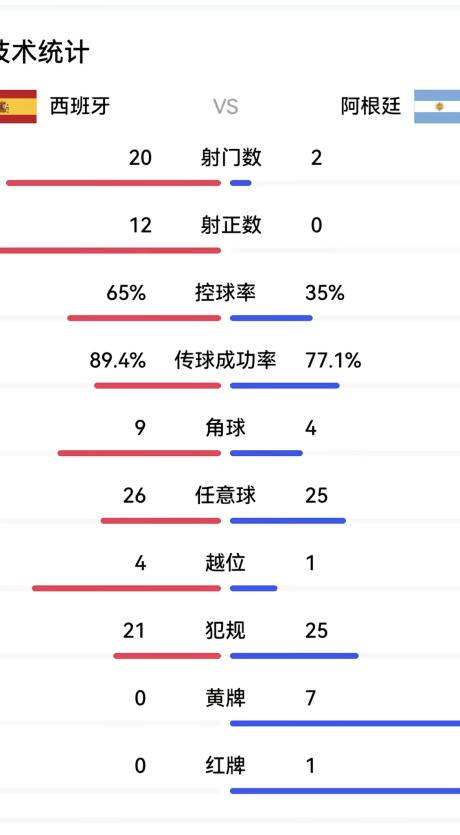This screenshot has height=835, width=460.
Task: Click the 犯规 fouls label
Action: pyautogui.click(x=225, y=631)
